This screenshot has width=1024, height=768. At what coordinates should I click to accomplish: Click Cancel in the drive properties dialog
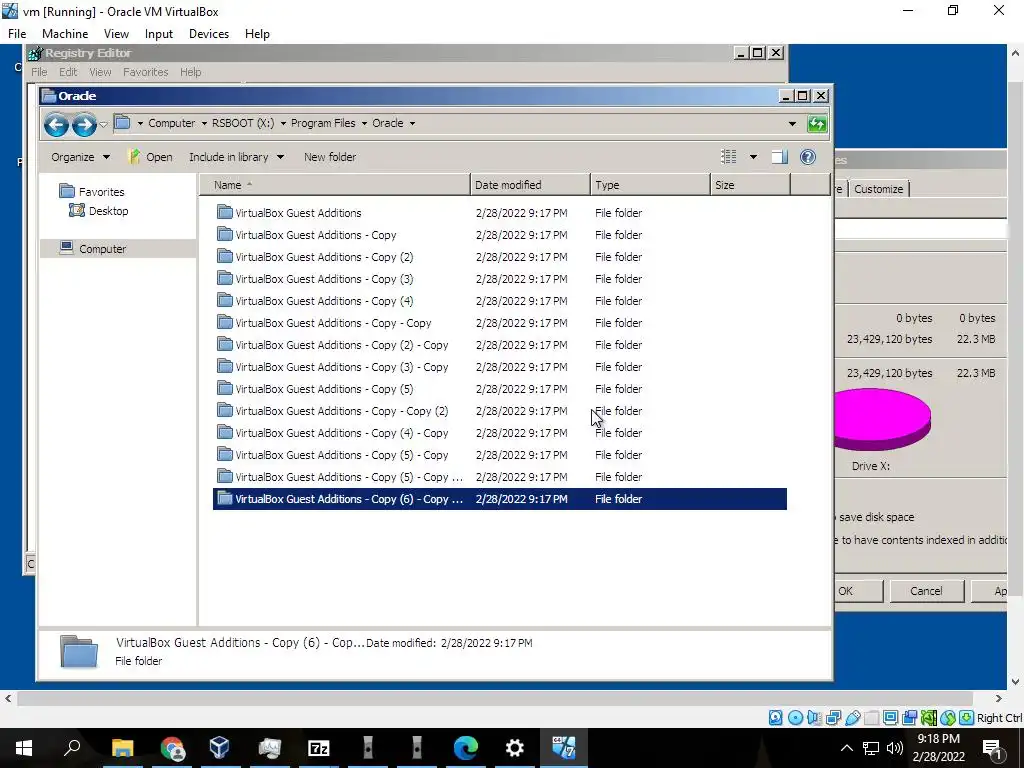(926, 591)
